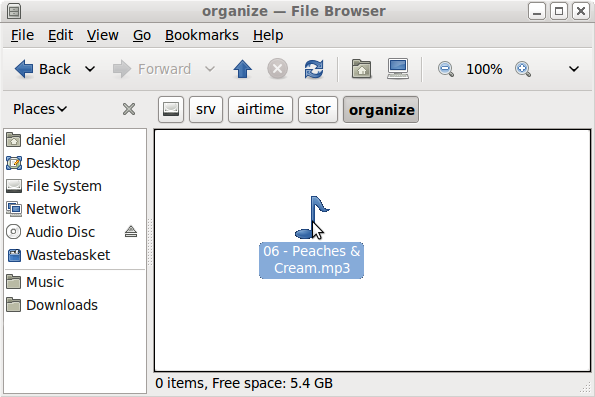Open the Computer location icon
Screen dimensions: 595x397
(x=398, y=69)
